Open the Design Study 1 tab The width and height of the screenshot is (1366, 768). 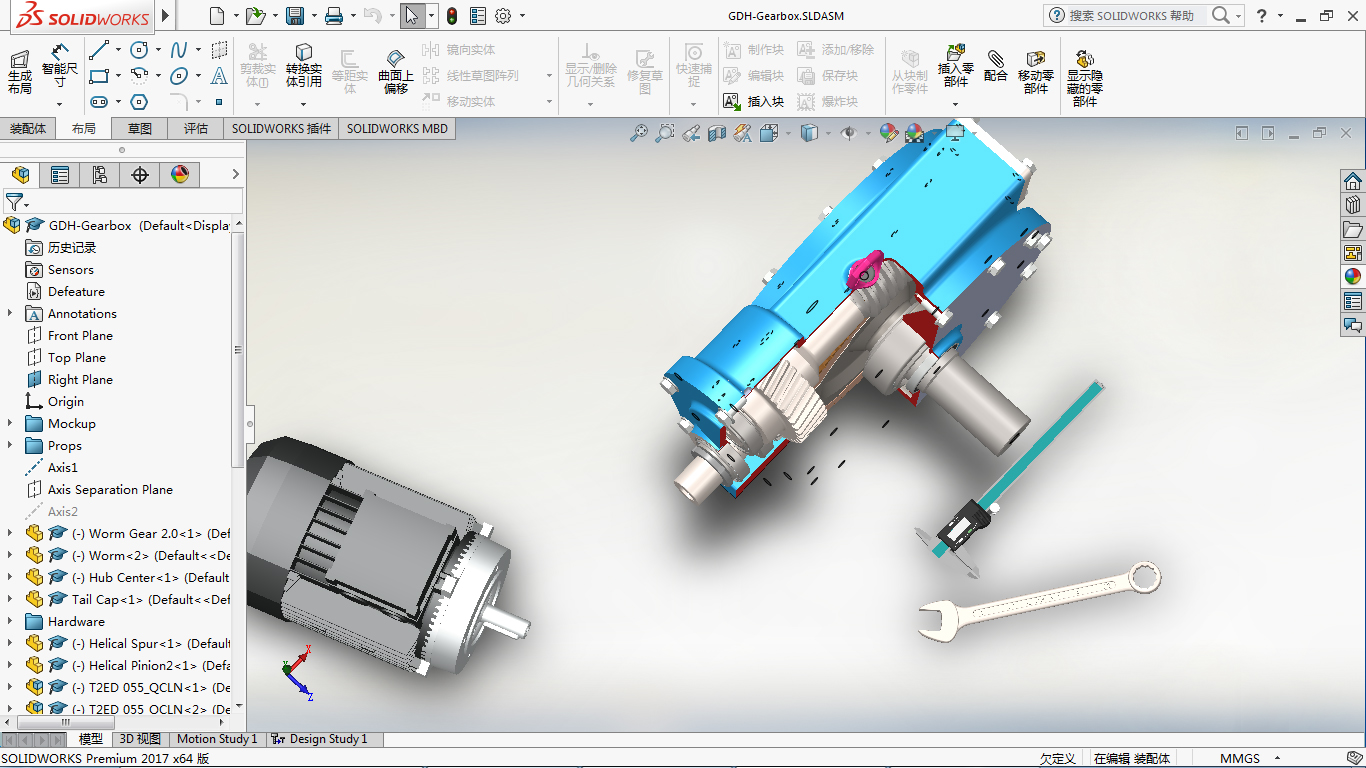point(324,739)
